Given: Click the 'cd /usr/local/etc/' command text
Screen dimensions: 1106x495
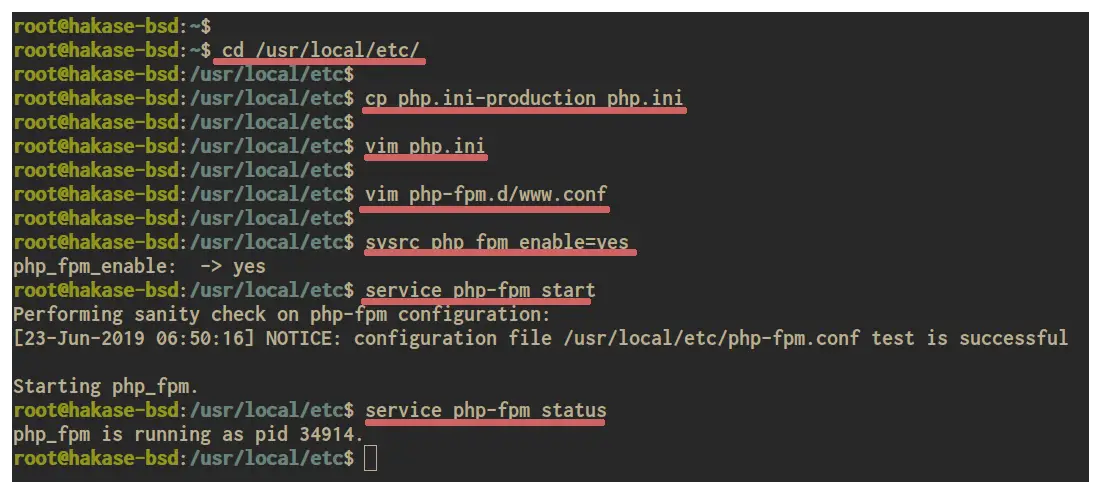Looking at the screenshot, I should tap(321, 50).
